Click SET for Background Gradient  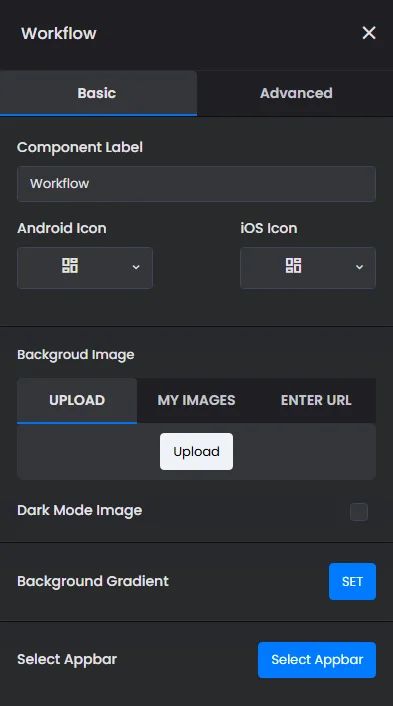(352, 581)
